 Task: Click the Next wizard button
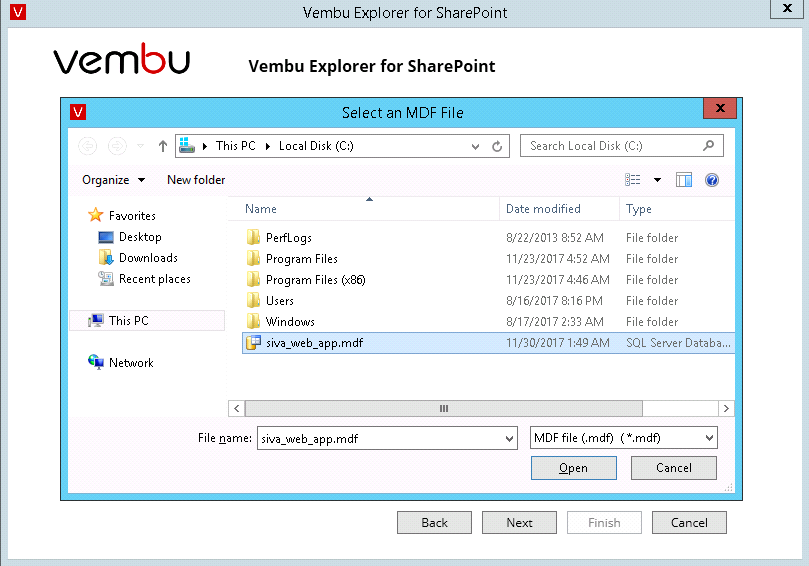click(519, 523)
